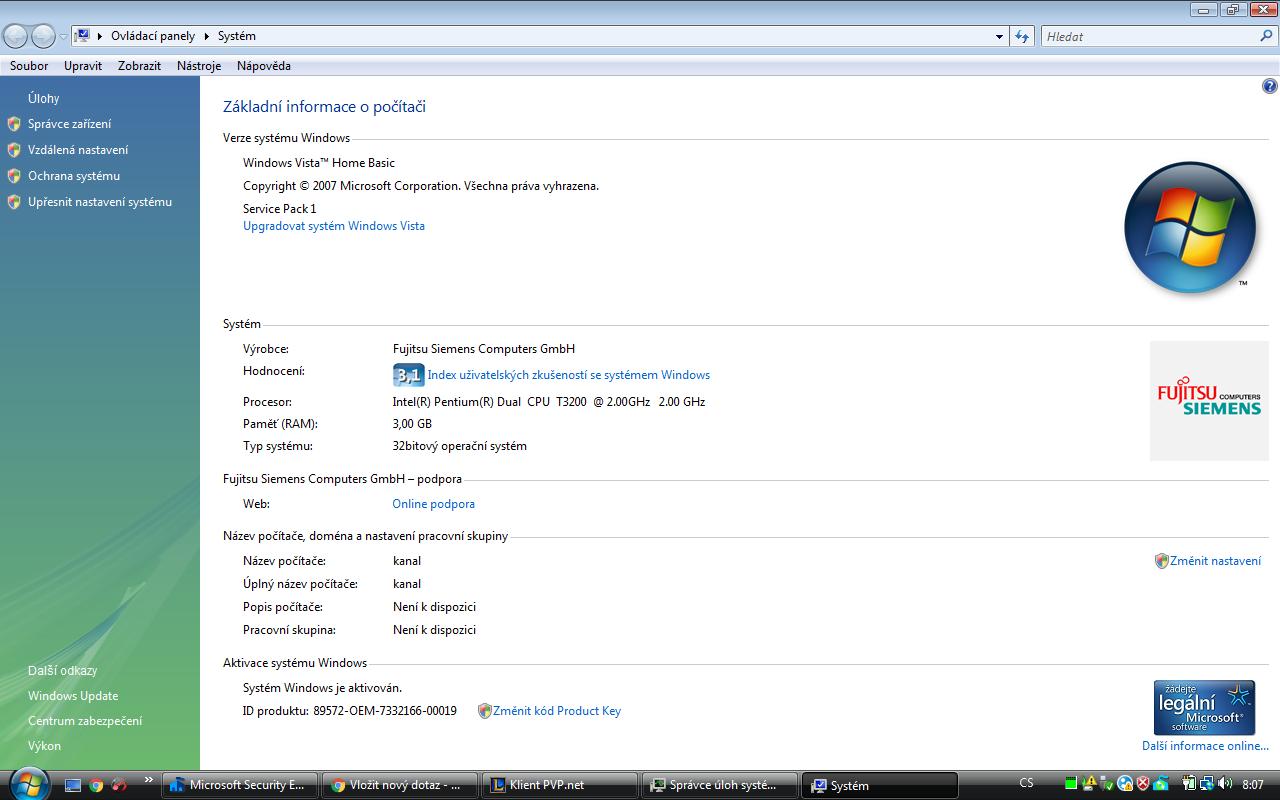Click the shield icon beside Ochrana systému
The image size is (1280, 800).
click(x=14, y=176)
